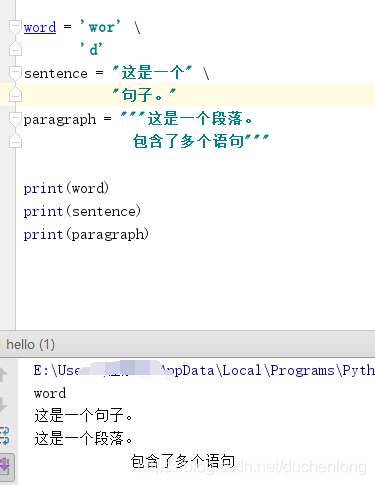This screenshot has height=485, width=375.
Task: Click the underlined 'word' variable name
Action: (40, 27)
